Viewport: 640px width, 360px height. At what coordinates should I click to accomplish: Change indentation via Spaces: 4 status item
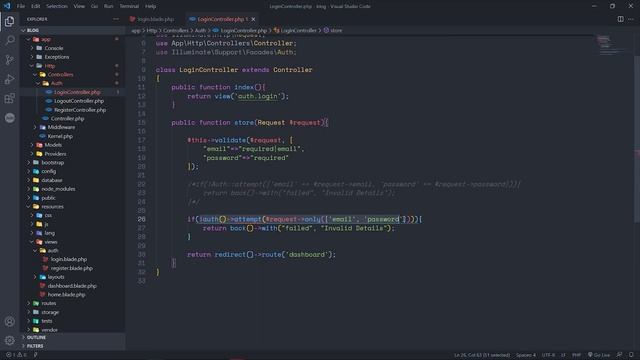click(x=526, y=355)
